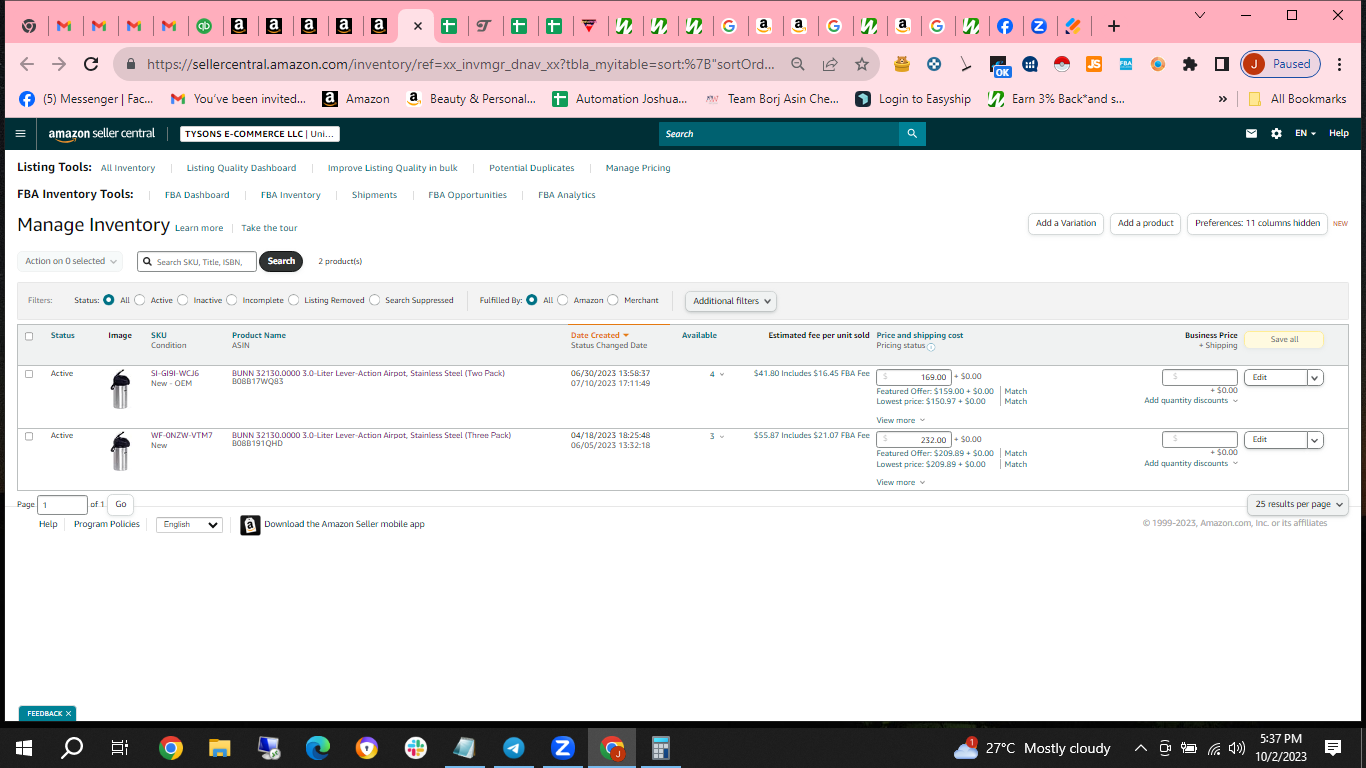
Task: Open Preferences: 11 columns hidden
Action: pyautogui.click(x=1257, y=224)
